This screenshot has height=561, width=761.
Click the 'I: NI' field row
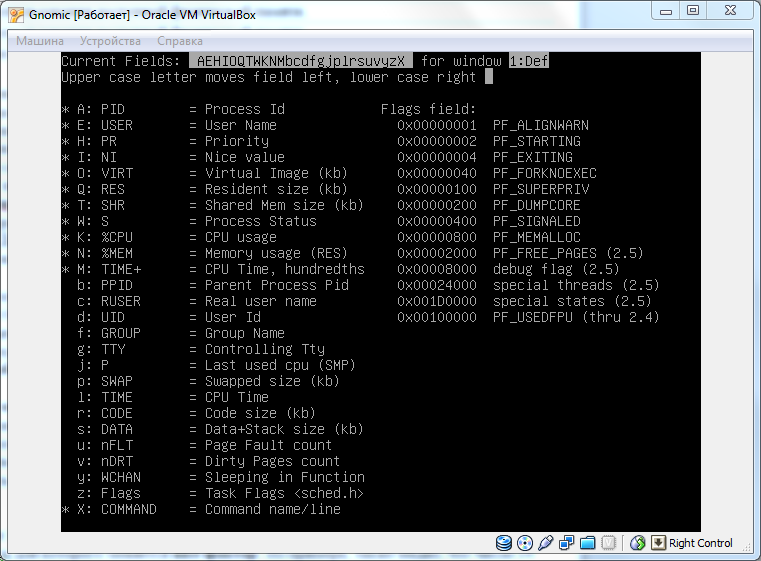point(173,157)
